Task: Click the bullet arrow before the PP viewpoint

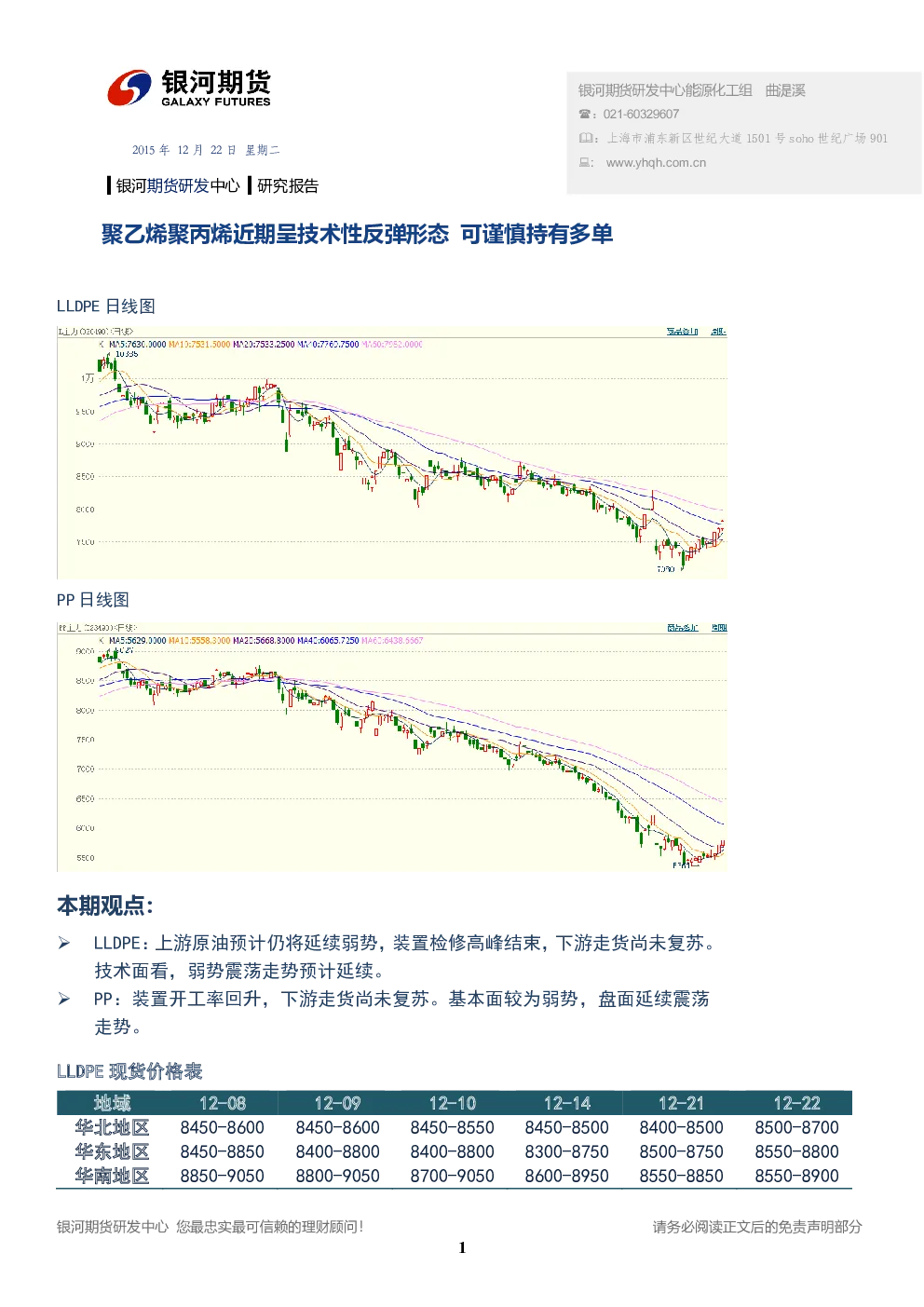Action: pos(64,1000)
